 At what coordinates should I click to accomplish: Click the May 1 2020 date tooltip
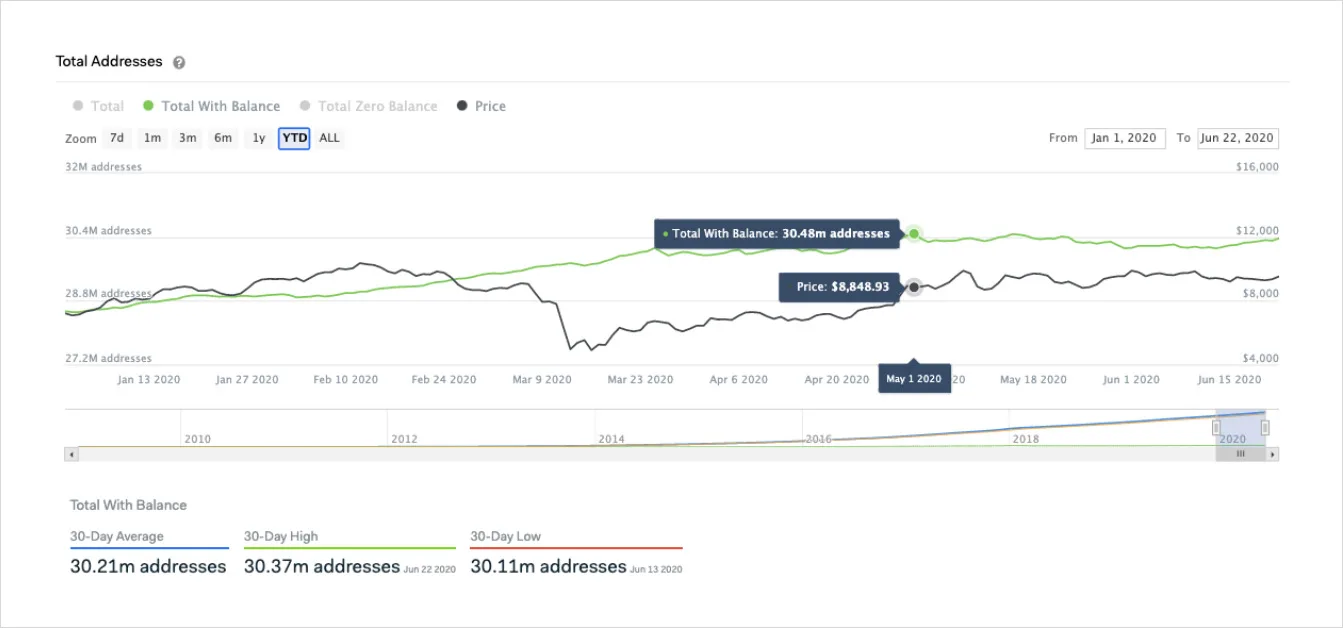point(915,379)
